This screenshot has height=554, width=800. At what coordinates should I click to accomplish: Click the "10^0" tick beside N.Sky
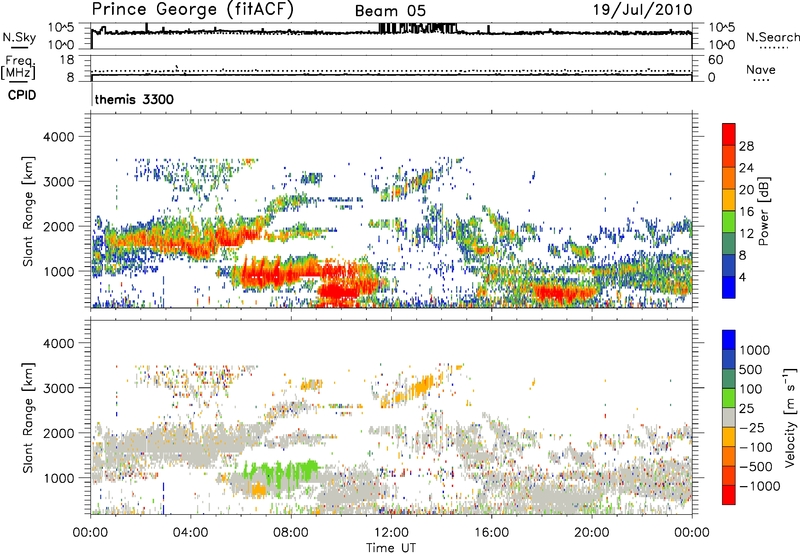tap(62, 45)
